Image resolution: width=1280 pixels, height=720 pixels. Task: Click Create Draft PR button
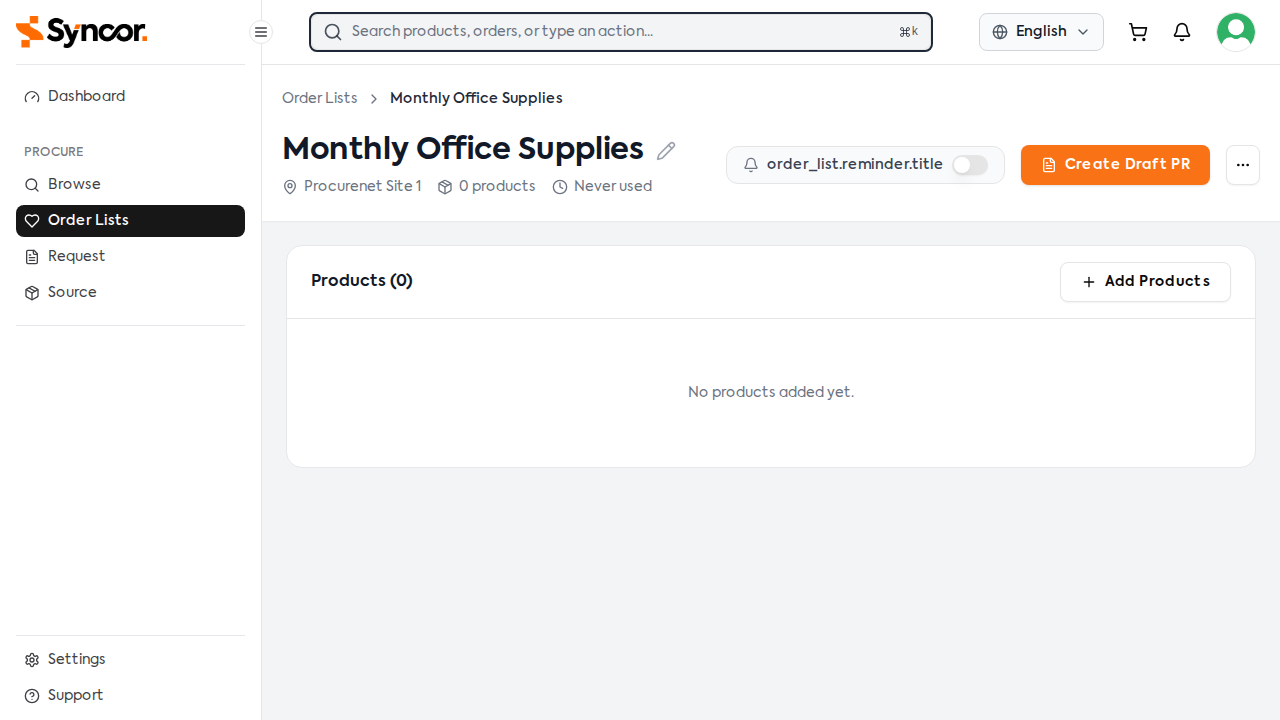(1115, 165)
